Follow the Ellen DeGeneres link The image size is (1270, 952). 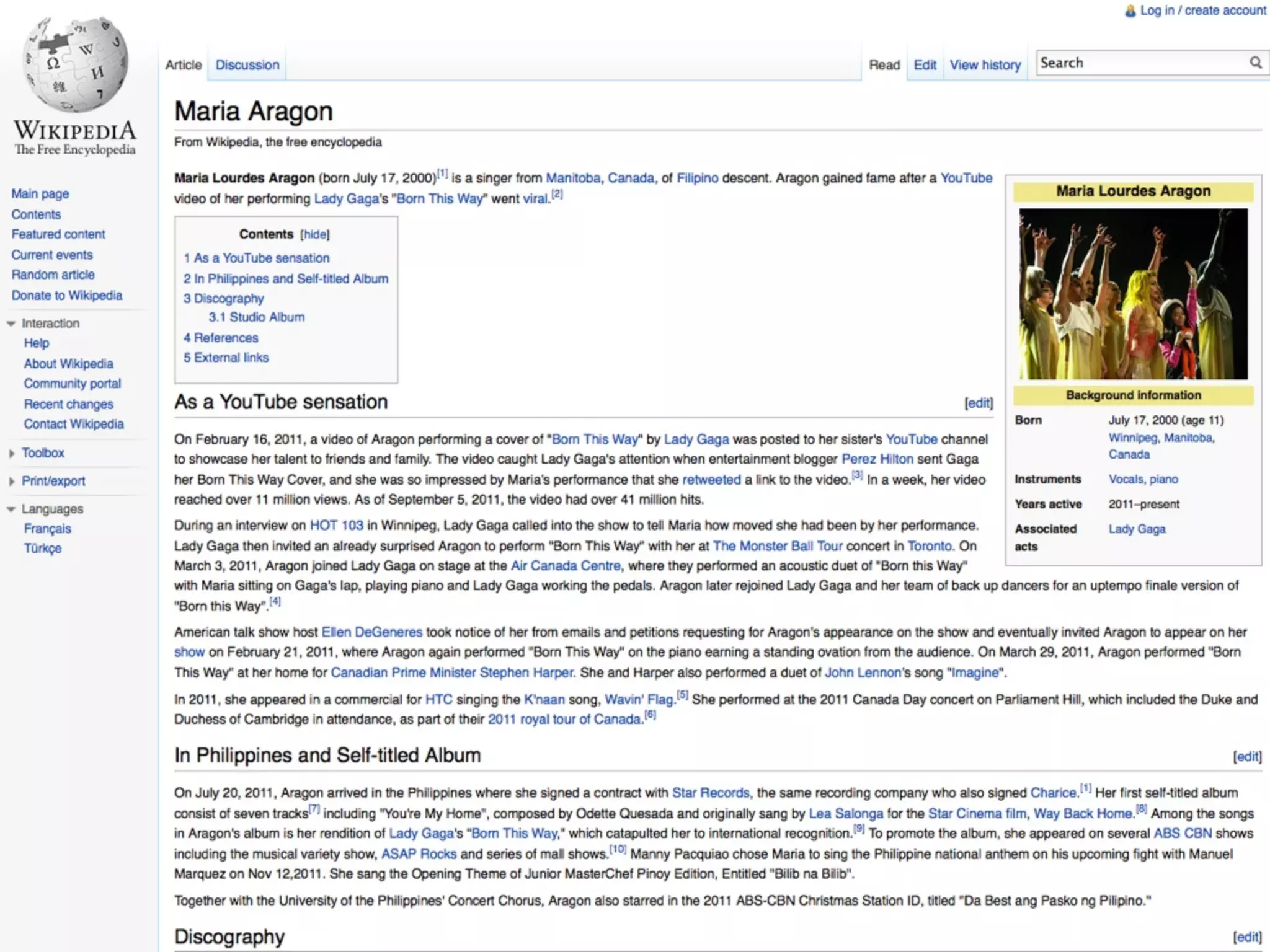[371, 632]
